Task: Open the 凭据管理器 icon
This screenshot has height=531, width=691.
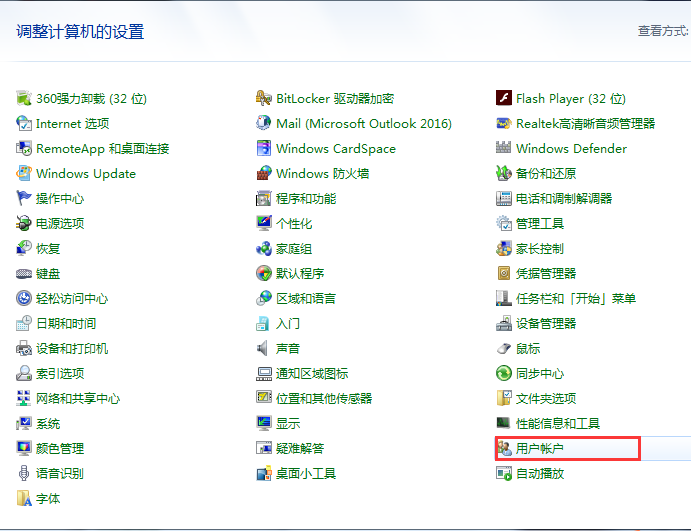Action: coord(504,274)
